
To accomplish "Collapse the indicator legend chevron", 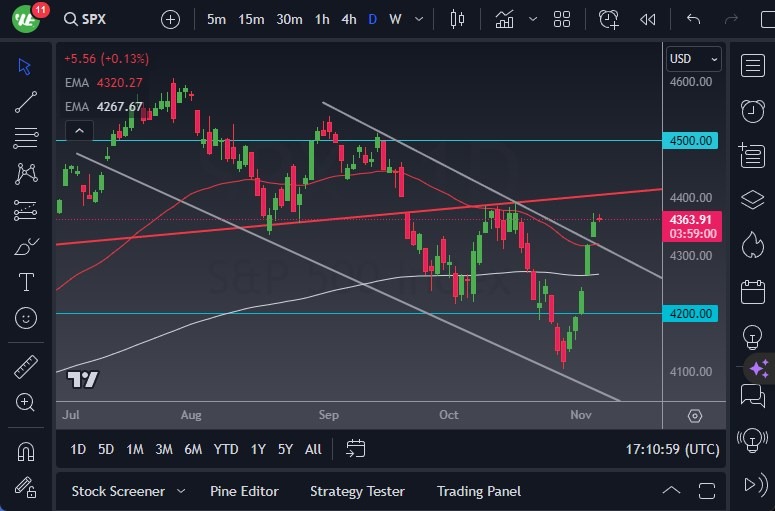I will point(78,130).
